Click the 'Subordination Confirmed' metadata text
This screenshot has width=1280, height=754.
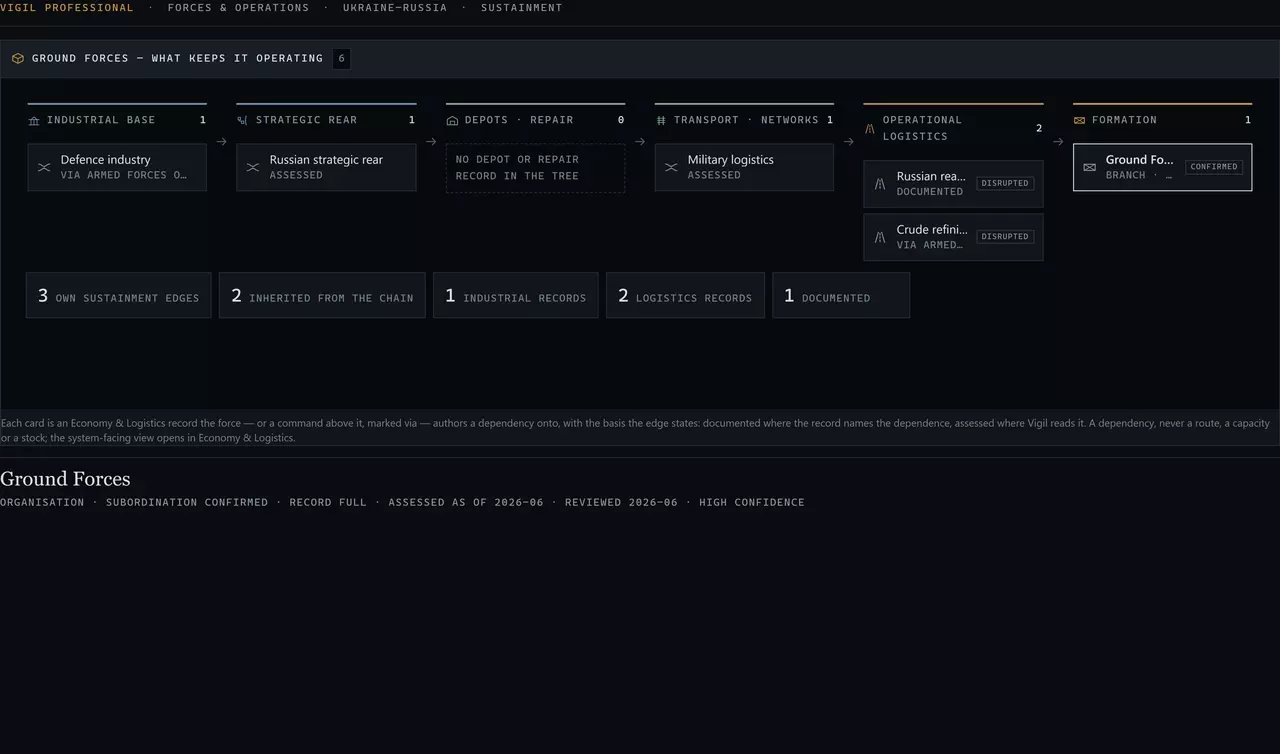pos(187,502)
